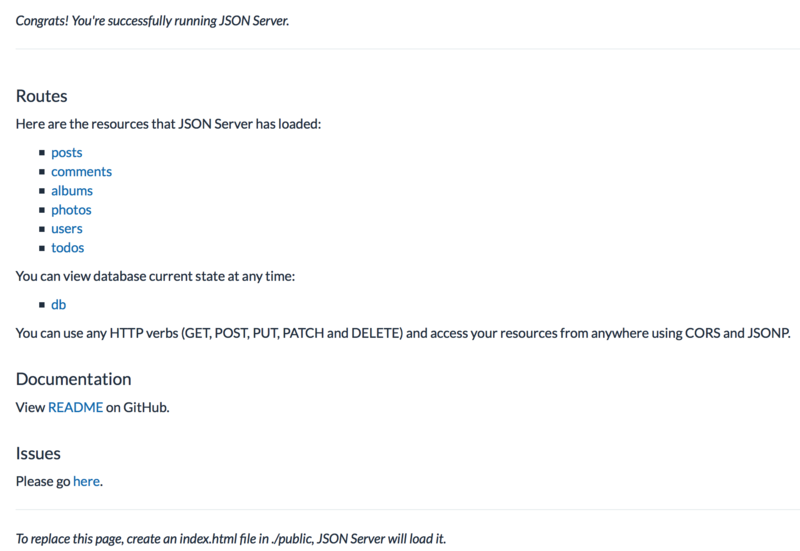
Task: Open the posts resource link
Action: (67, 153)
